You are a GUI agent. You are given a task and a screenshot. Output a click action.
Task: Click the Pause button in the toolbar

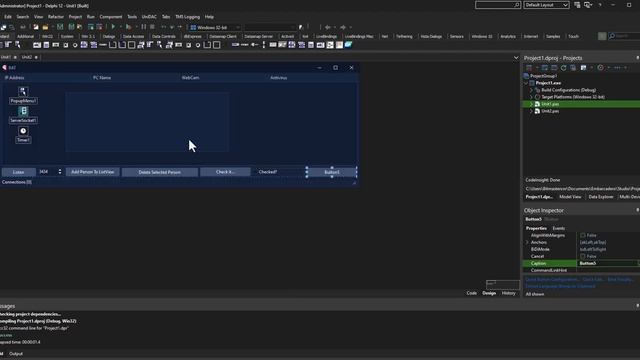[x=143, y=27]
